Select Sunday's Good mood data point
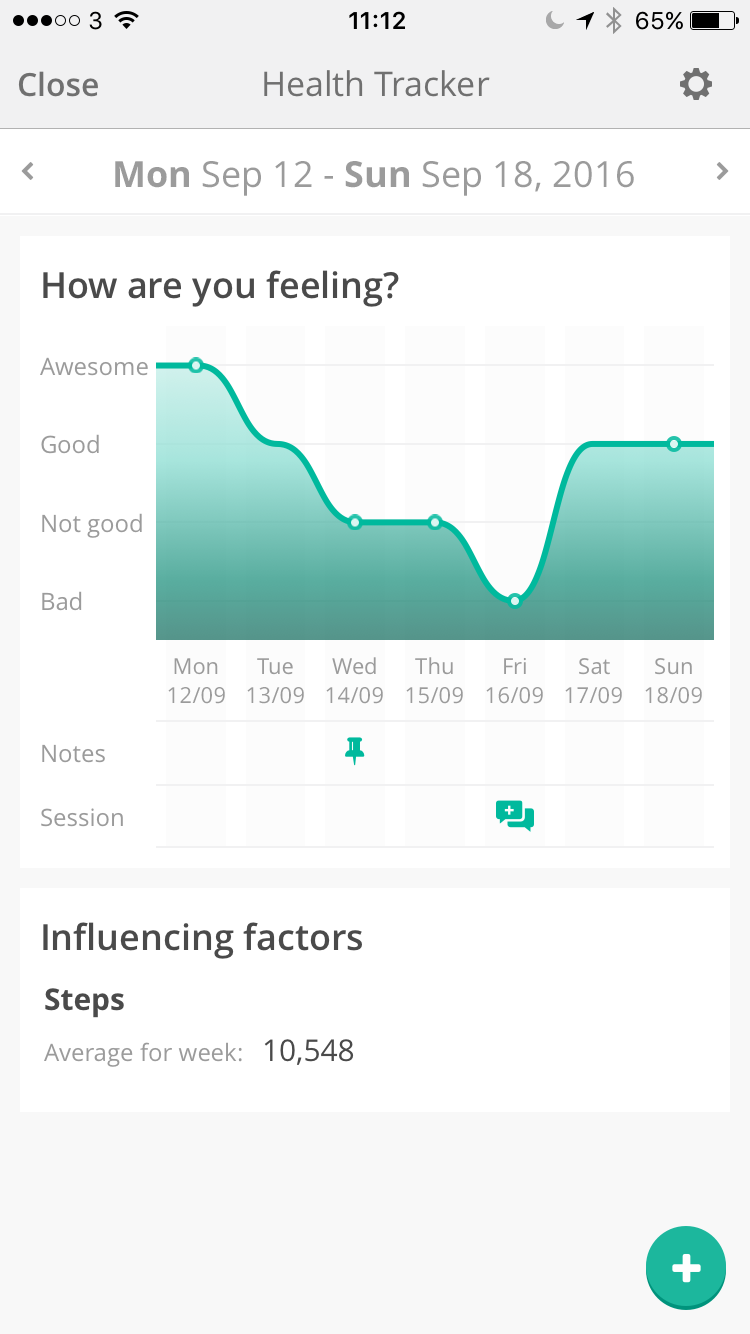 point(674,444)
